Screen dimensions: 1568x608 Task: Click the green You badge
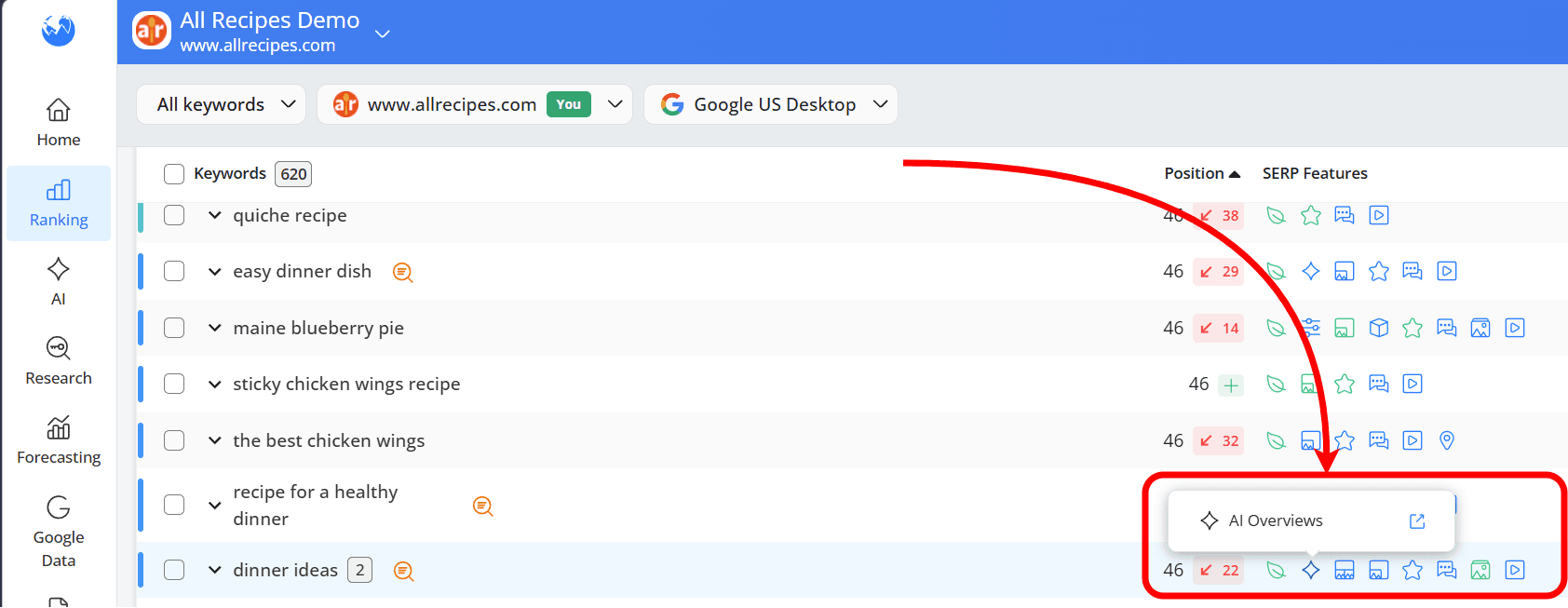tap(568, 104)
